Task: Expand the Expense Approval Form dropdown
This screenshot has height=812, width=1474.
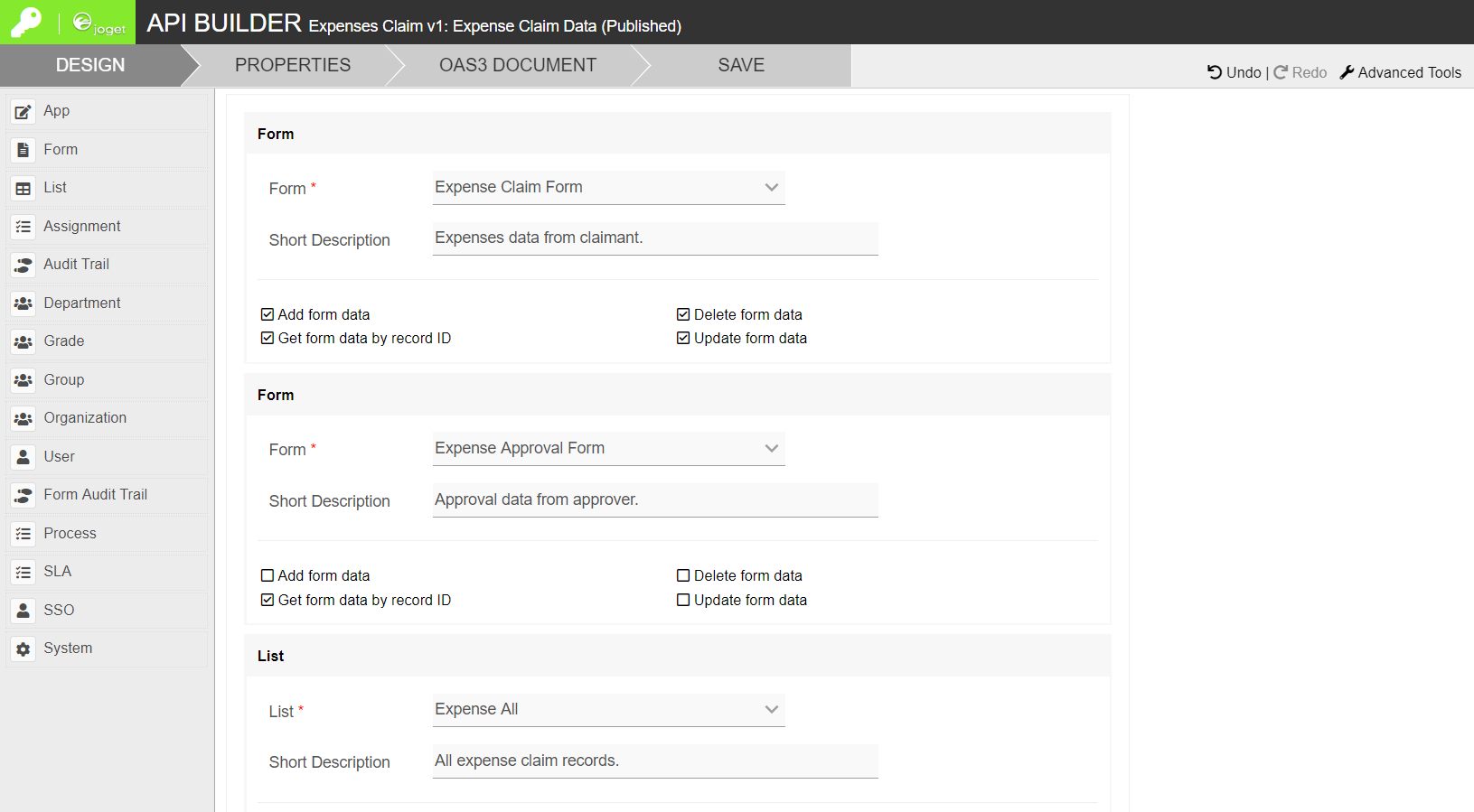Action: pyautogui.click(x=608, y=449)
